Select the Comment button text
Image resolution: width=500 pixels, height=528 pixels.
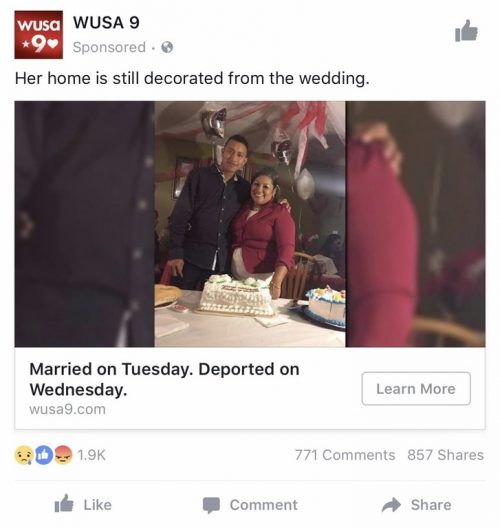click(264, 505)
